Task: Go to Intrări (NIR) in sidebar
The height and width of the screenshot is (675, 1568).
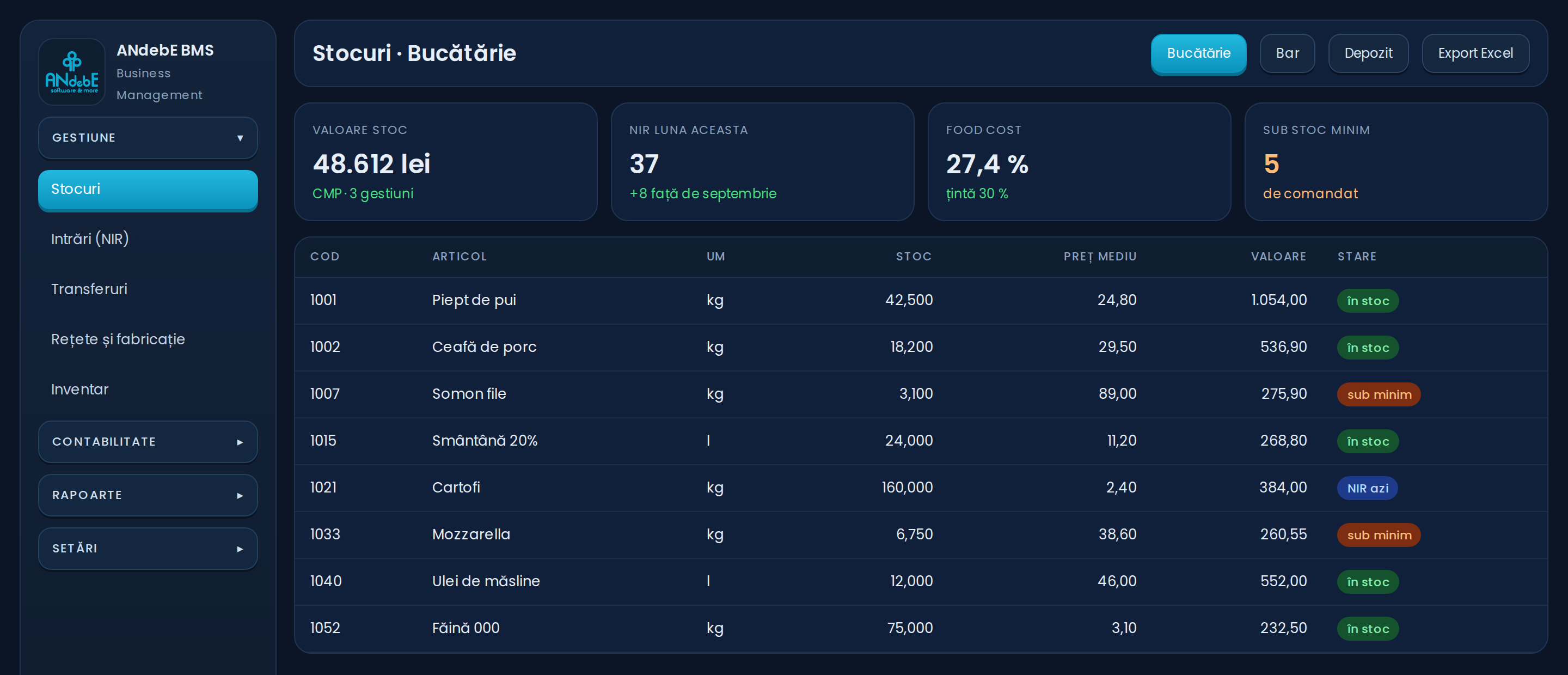Action: (x=148, y=239)
